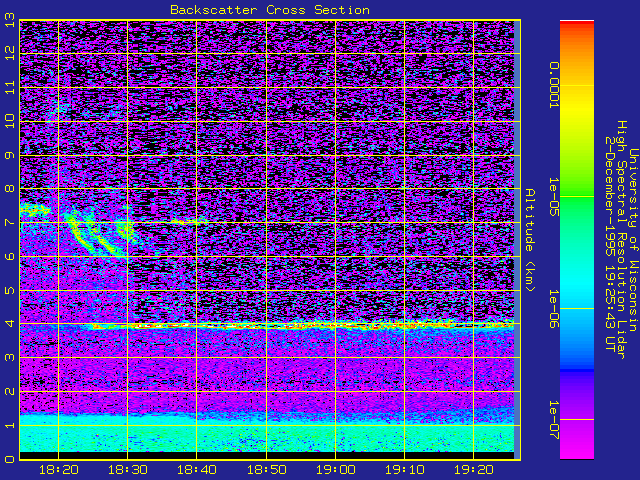Viewport: 640px width, 480px height.
Task: Click the 18:20 time axis label
Action: click(x=58, y=470)
